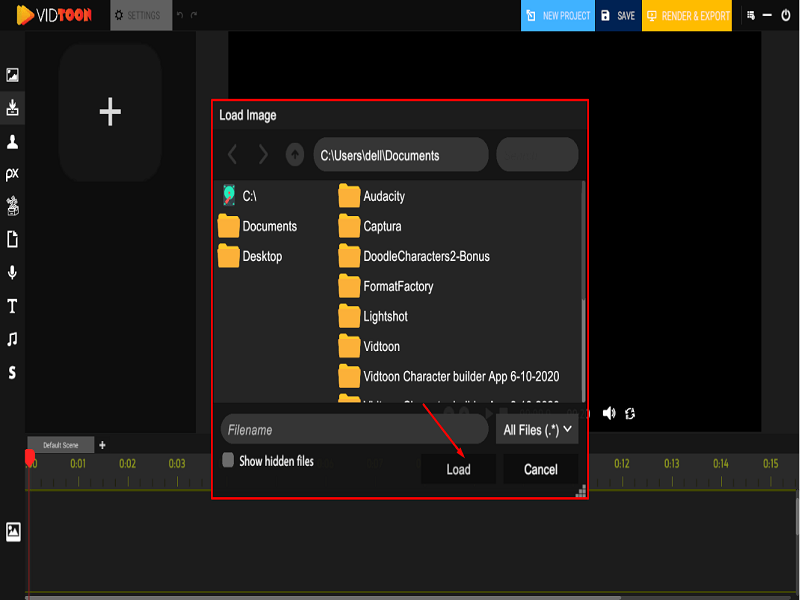
Task: Click the Load button
Action: [458, 469]
